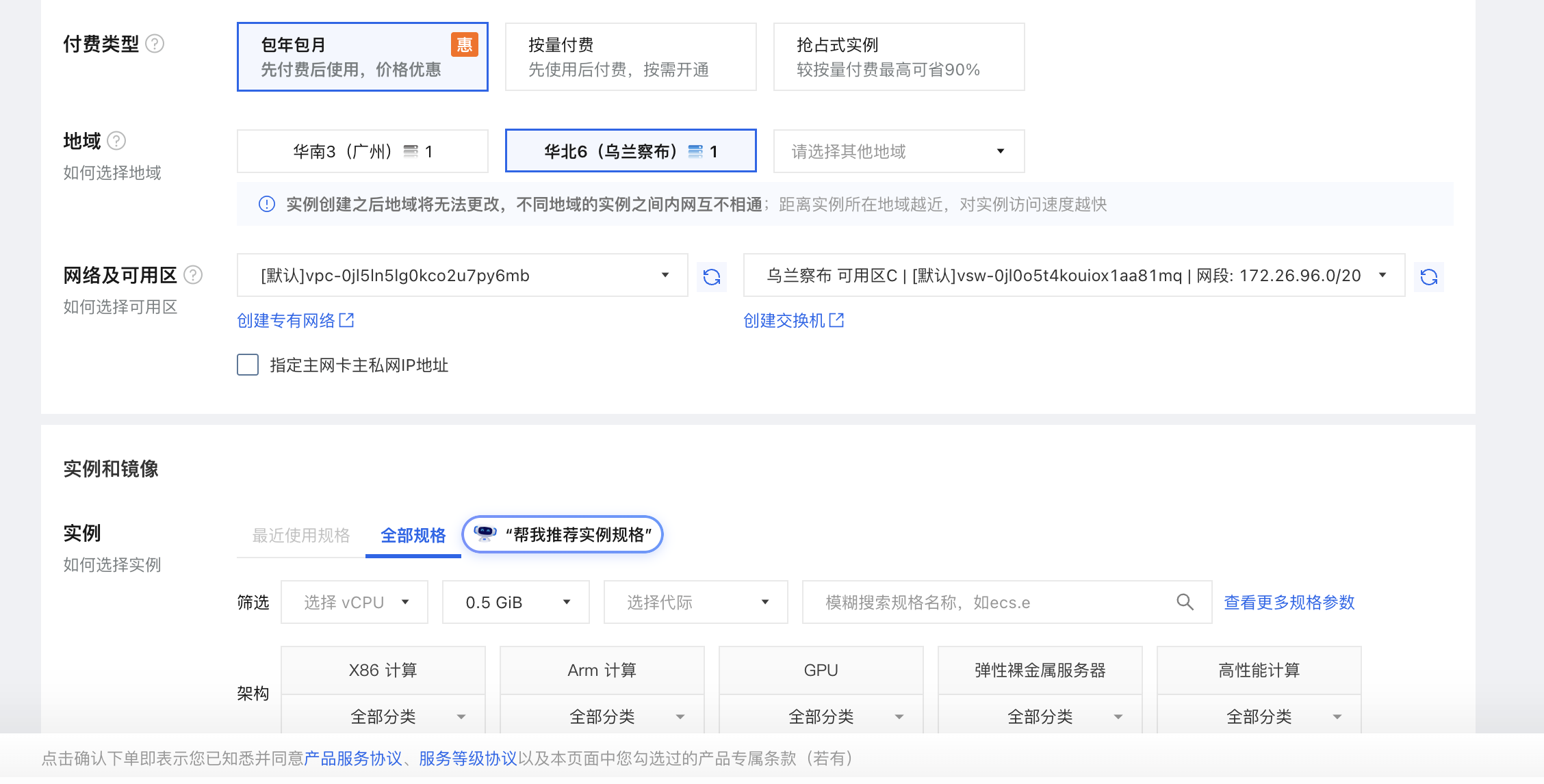Switch to 最近使用规格 tab
The height and width of the screenshot is (784, 1544).
click(x=301, y=535)
